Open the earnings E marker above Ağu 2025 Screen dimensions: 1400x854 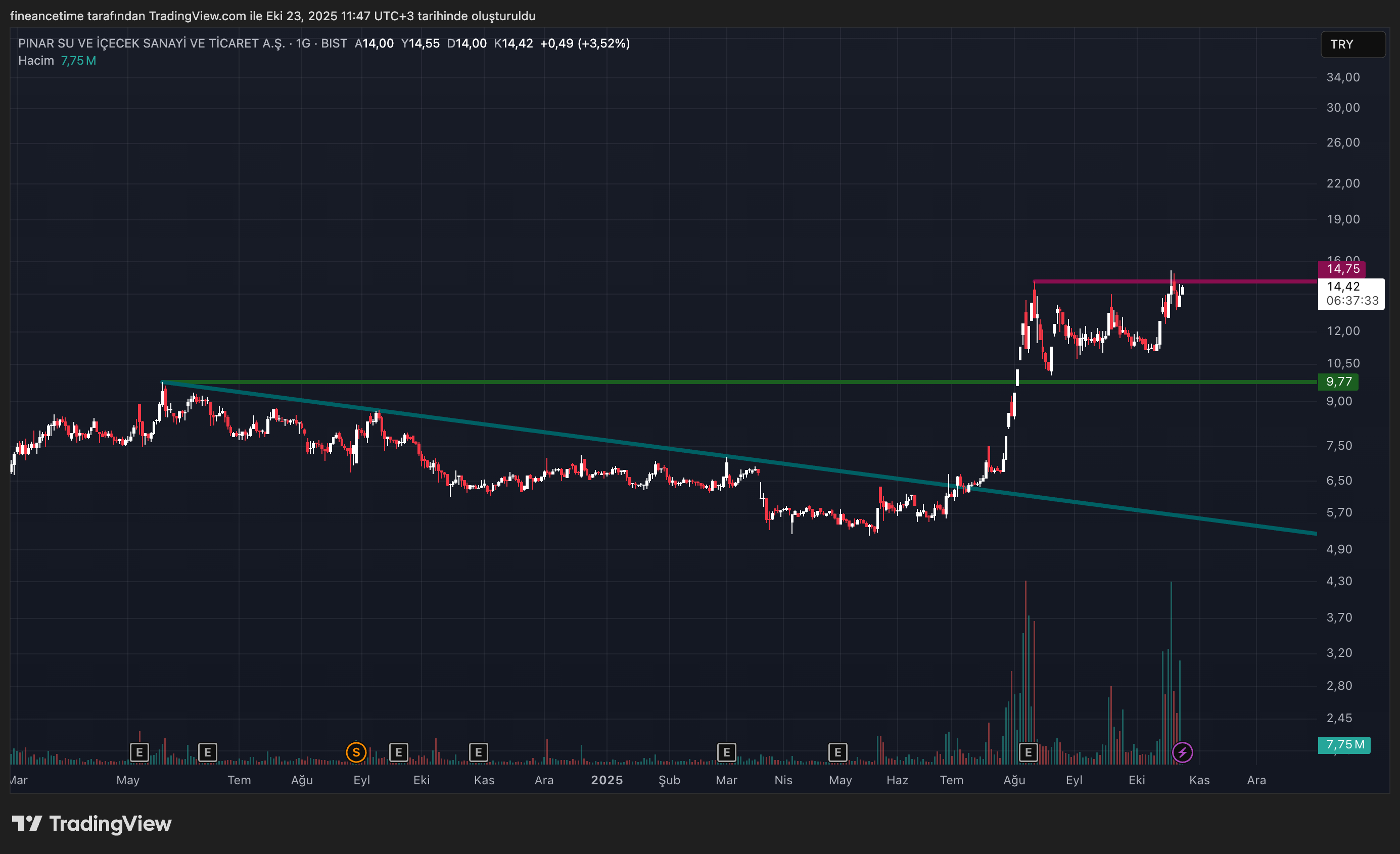1028,752
